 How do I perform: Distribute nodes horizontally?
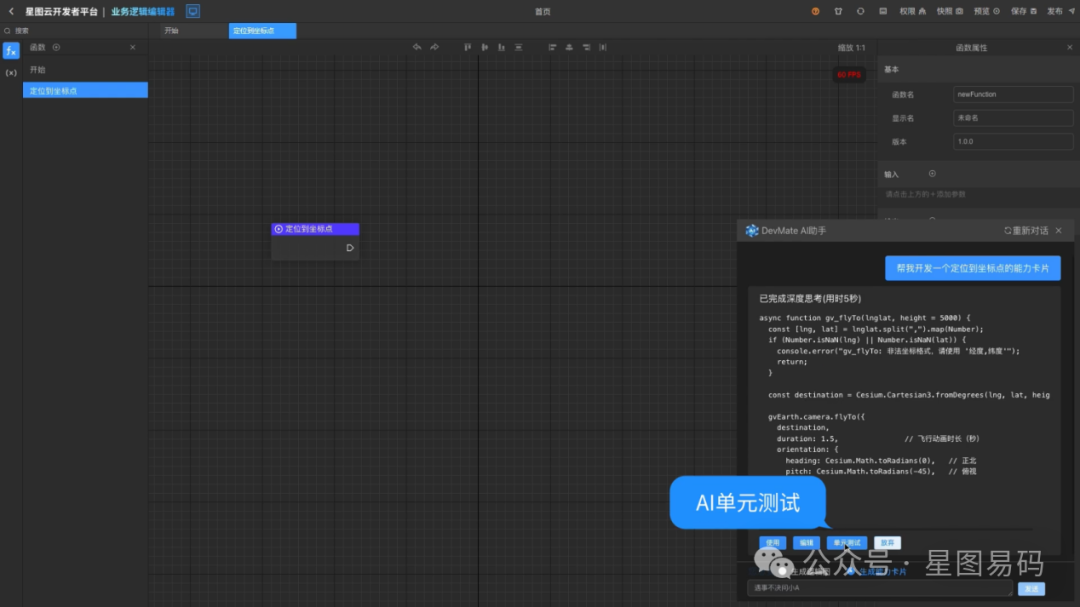tap(603, 47)
